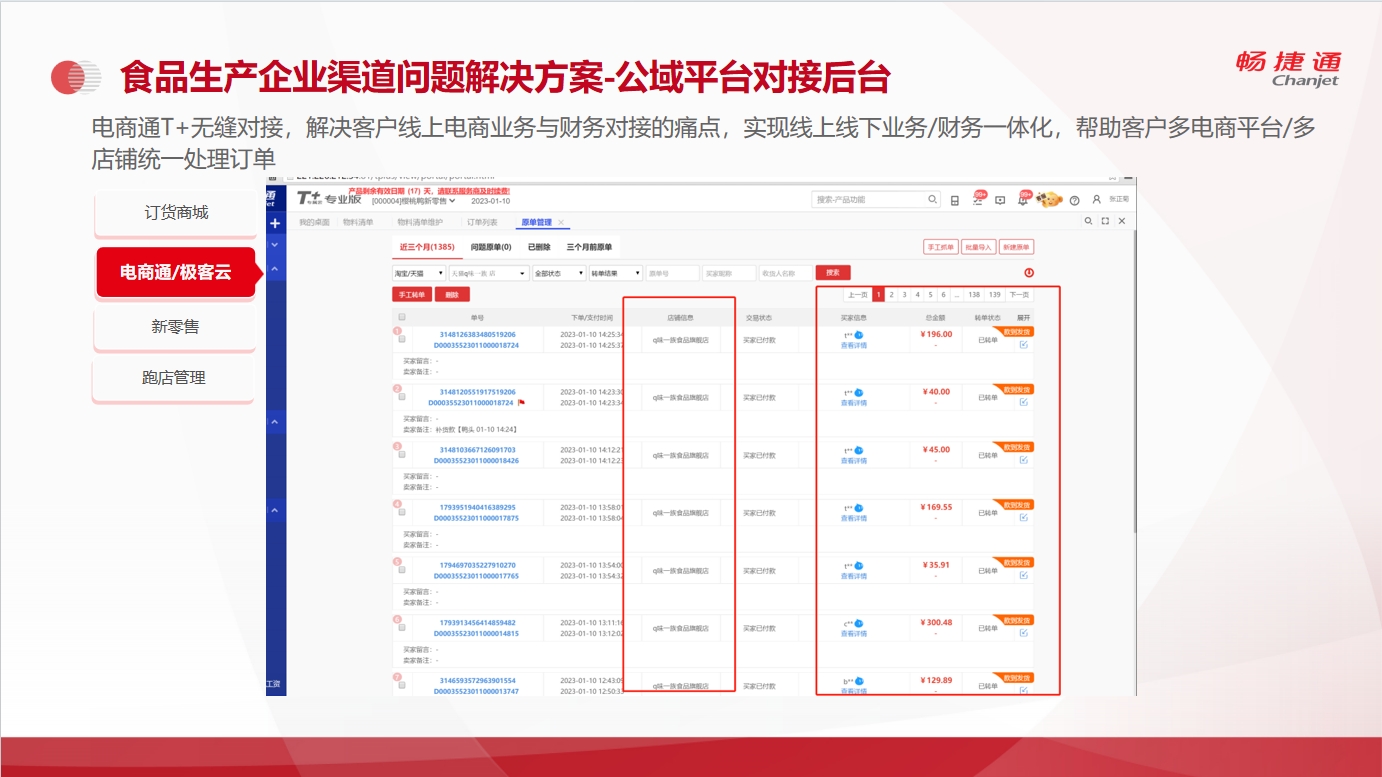Click edit icon in the ¥35.91 order row

coord(1023,575)
